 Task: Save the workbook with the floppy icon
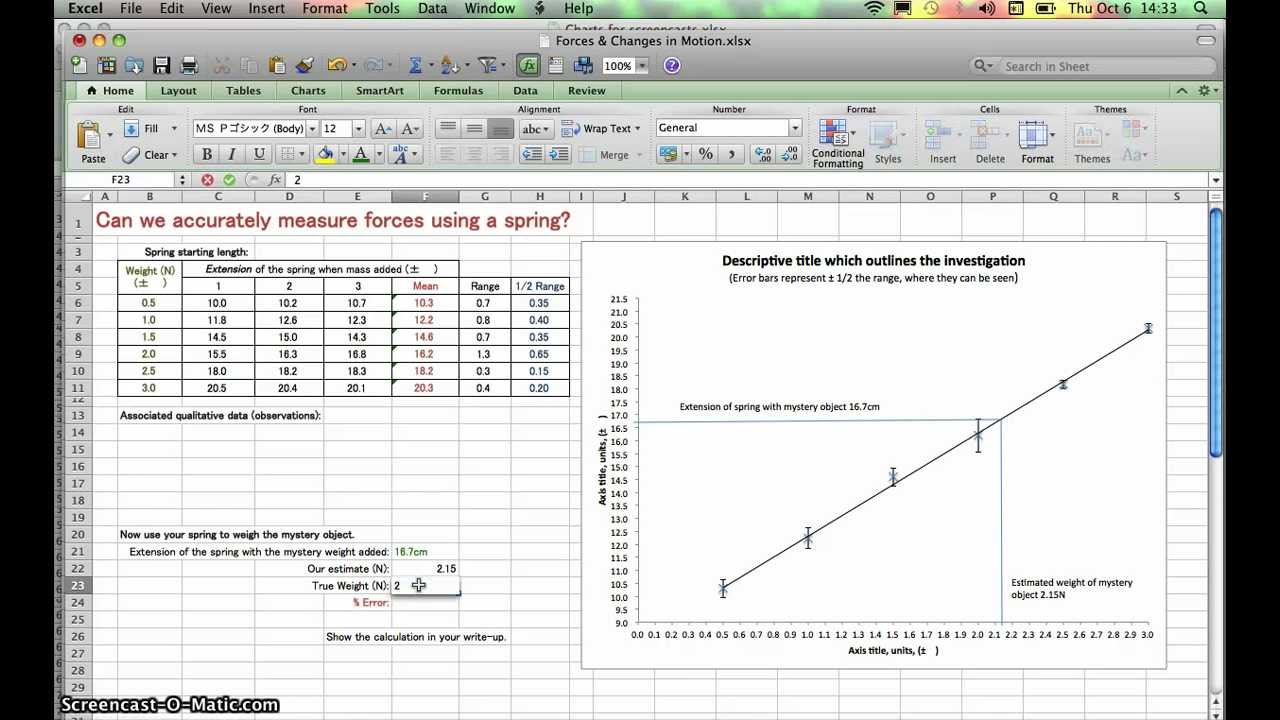coord(161,66)
